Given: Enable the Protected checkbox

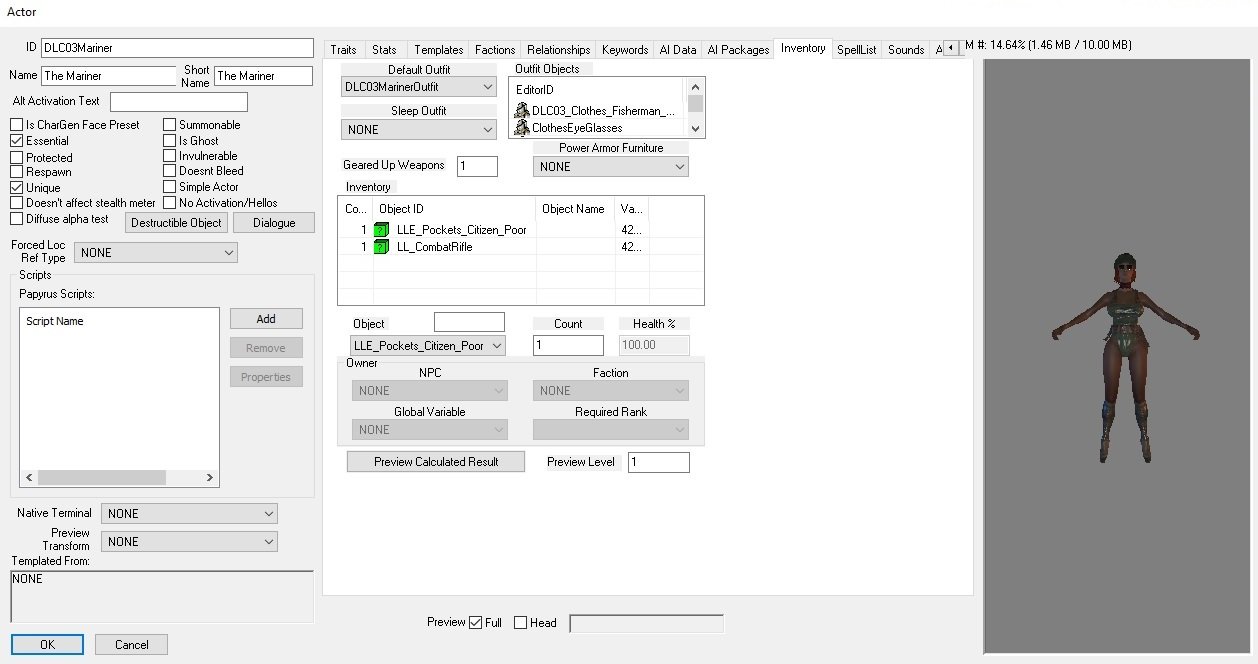Looking at the screenshot, I should point(17,158).
